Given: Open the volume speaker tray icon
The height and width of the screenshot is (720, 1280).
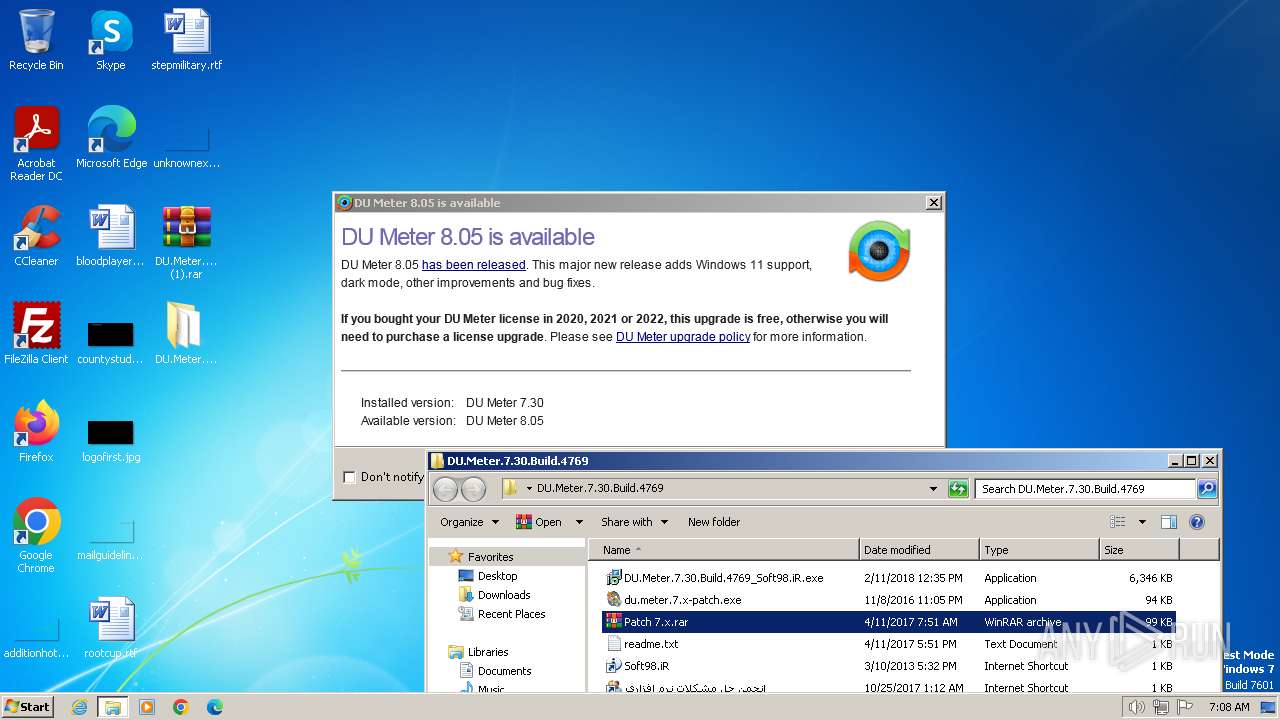Looking at the screenshot, I should click(x=1137, y=707).
